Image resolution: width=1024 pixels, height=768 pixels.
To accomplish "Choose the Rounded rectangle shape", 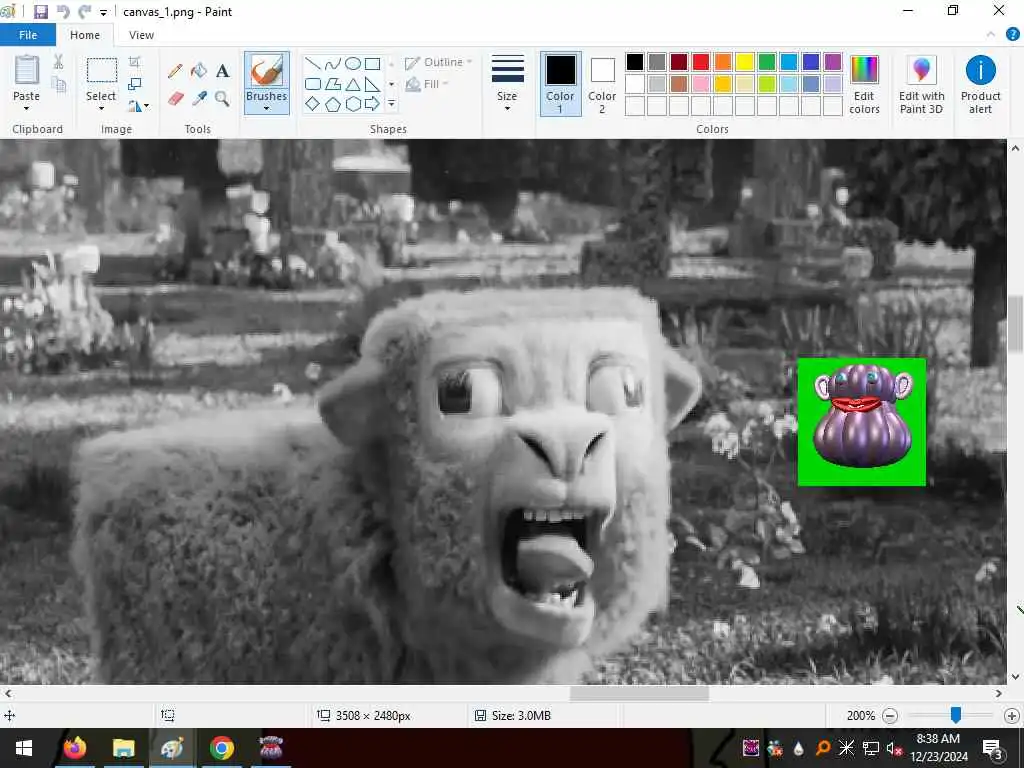I will [x=313, y=84].
